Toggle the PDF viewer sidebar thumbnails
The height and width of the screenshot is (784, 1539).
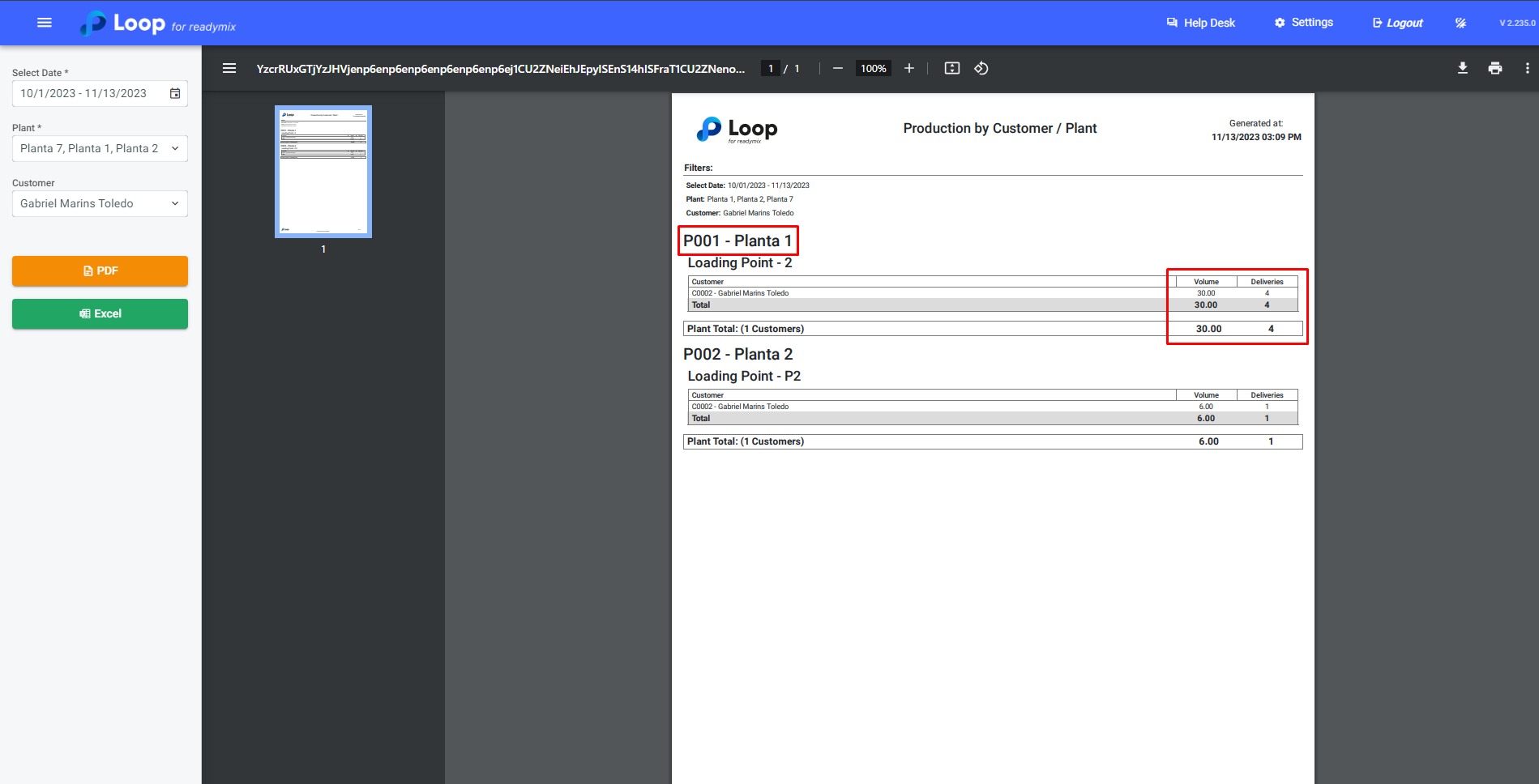tap(229, 69)
